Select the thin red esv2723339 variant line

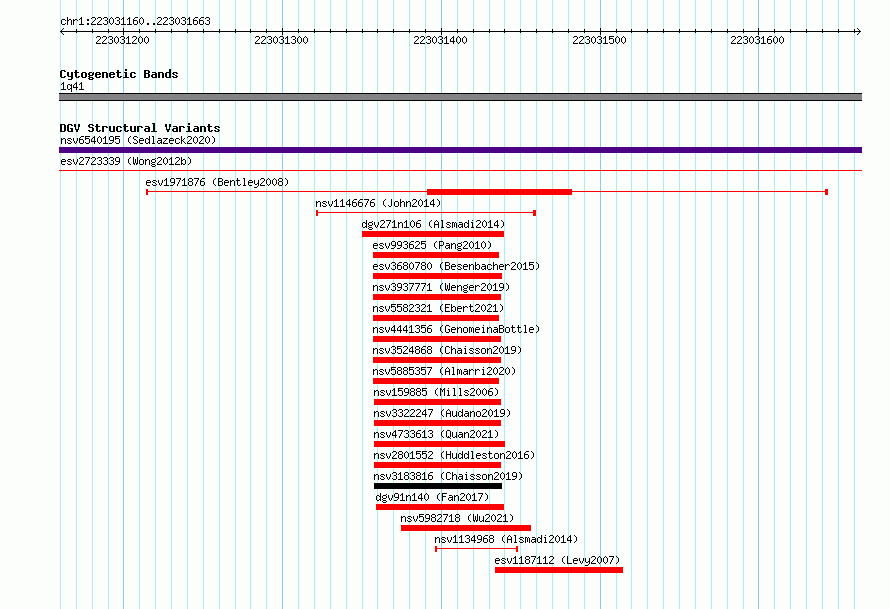(460, 170)
